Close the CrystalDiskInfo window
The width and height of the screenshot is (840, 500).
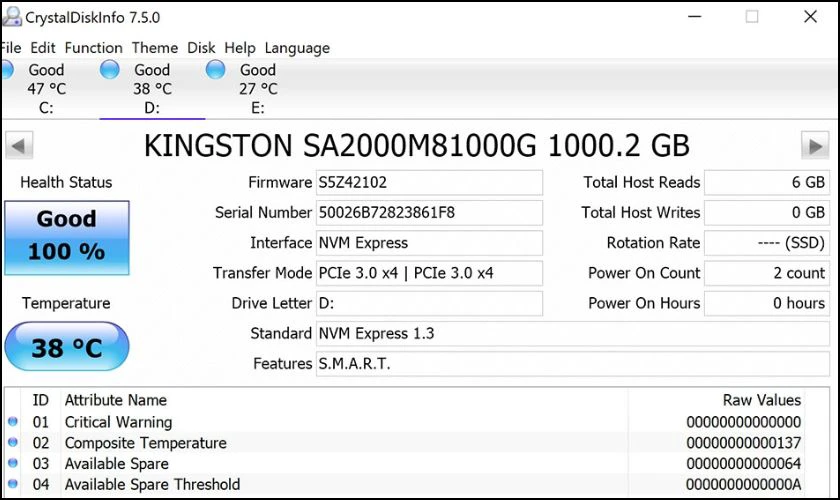tap(811, 17)
